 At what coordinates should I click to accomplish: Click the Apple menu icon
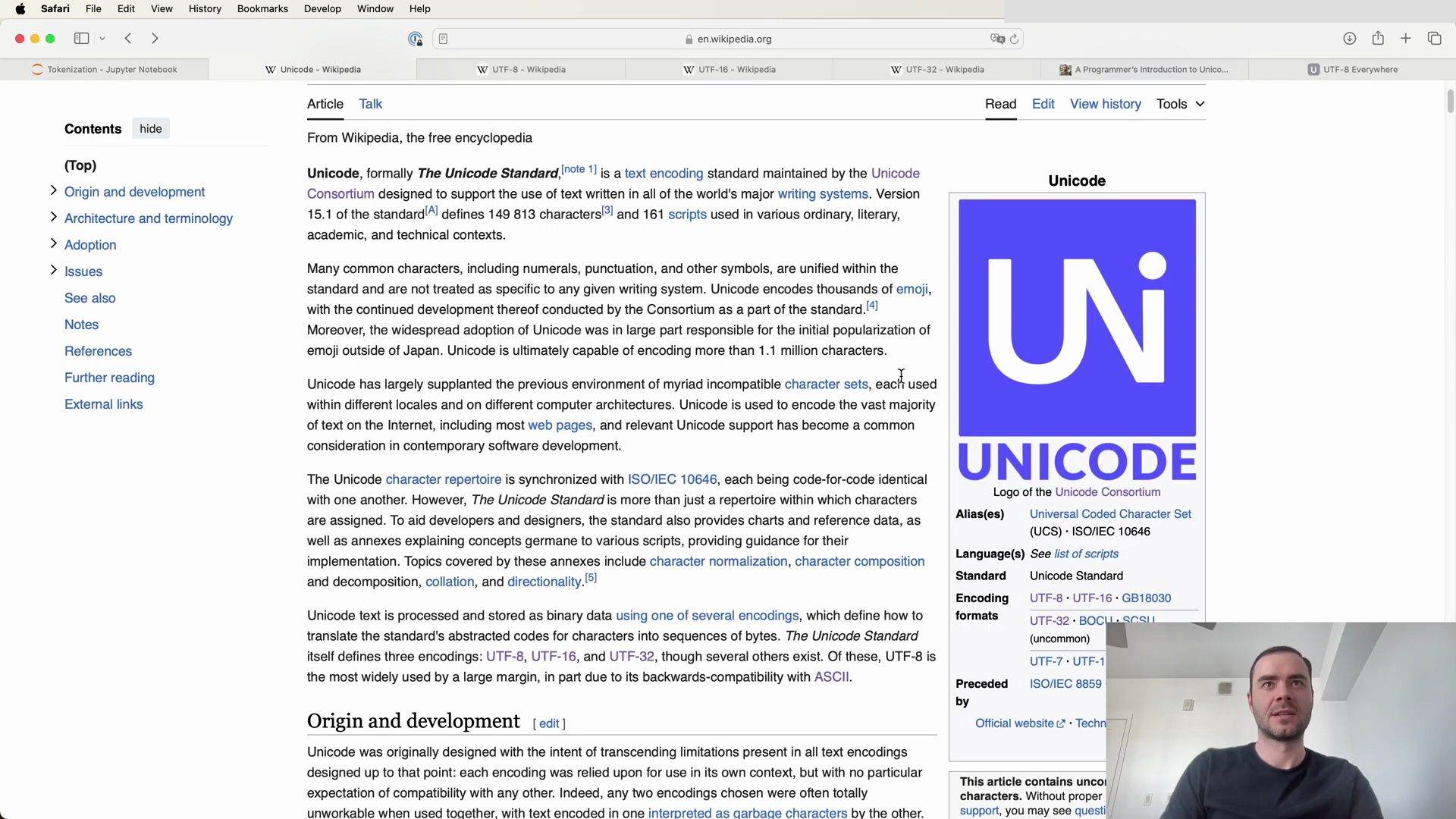click(20, 9)
